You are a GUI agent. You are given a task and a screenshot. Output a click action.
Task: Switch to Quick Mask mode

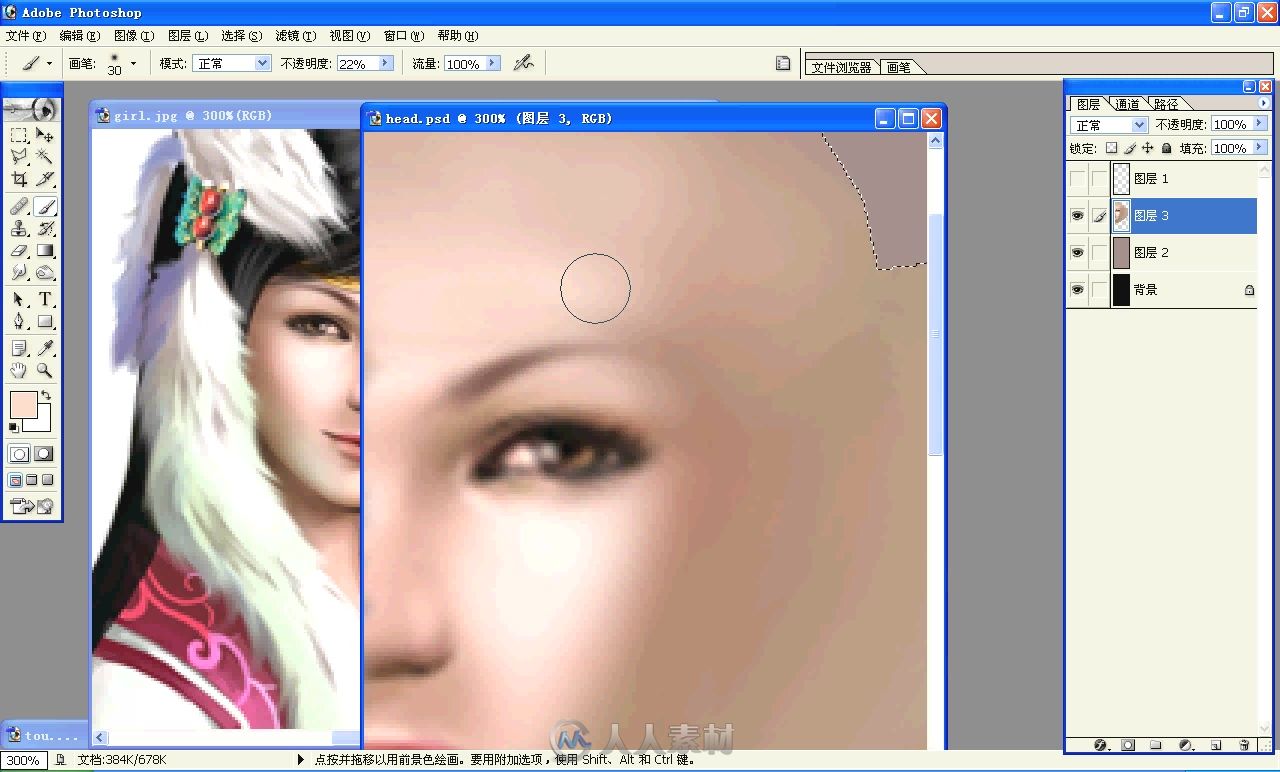pos(44,454)
